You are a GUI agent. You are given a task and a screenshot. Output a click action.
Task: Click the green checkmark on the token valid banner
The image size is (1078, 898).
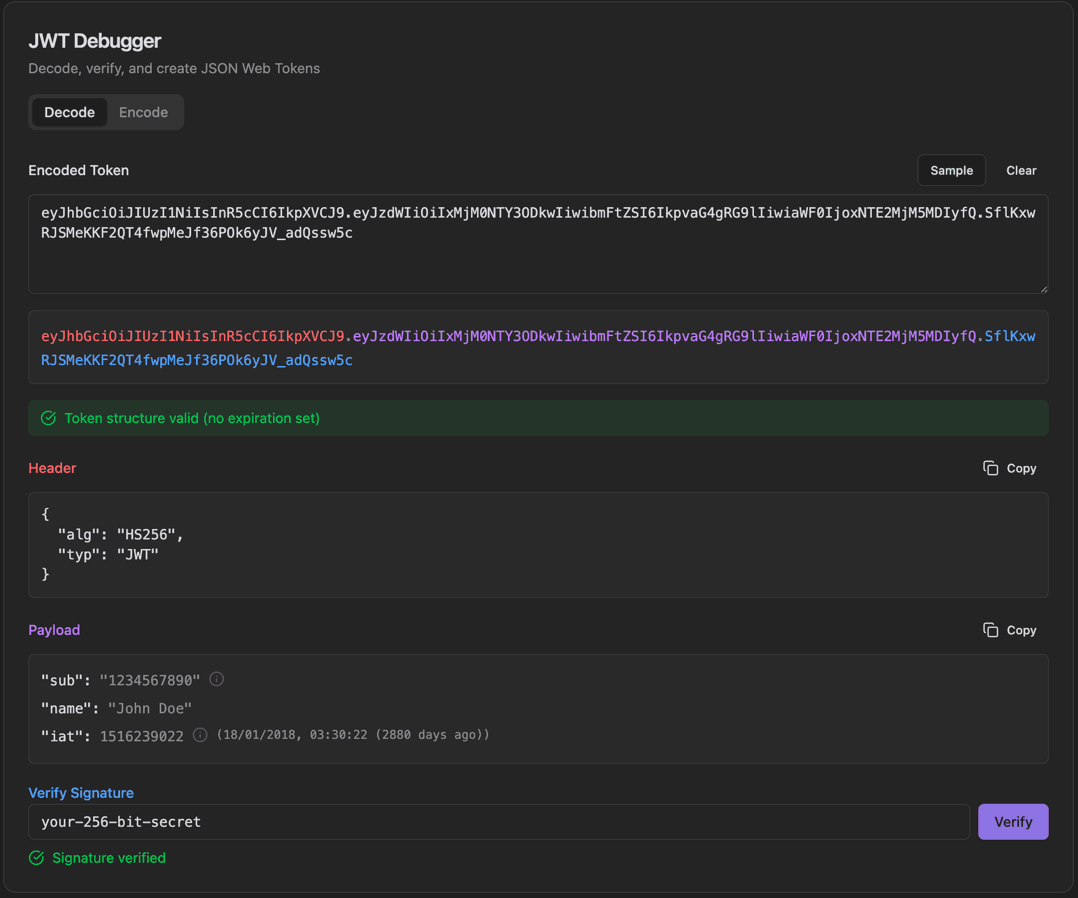click(x=48, y=418)
